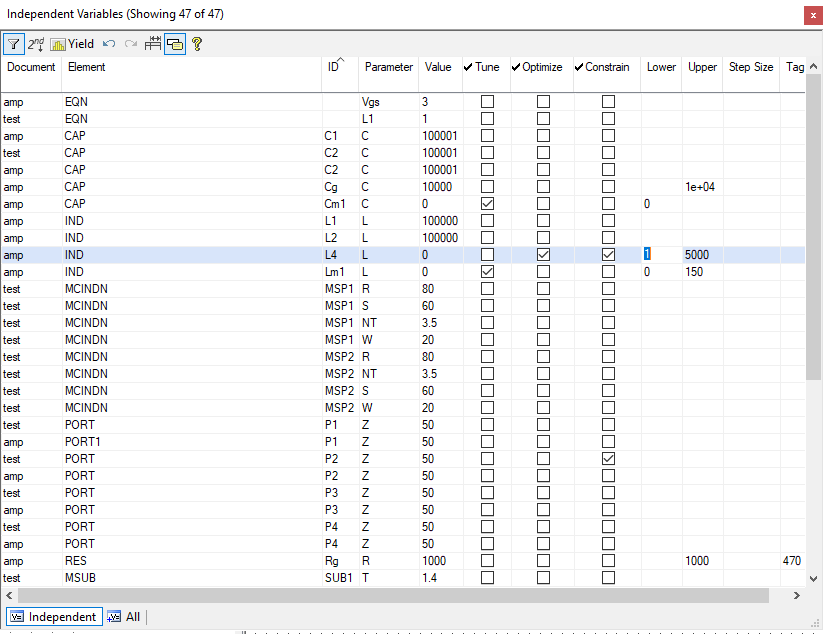Toggle the floating window icon
The width and height of the screenshot is (823, 634).
click(175, 44)
